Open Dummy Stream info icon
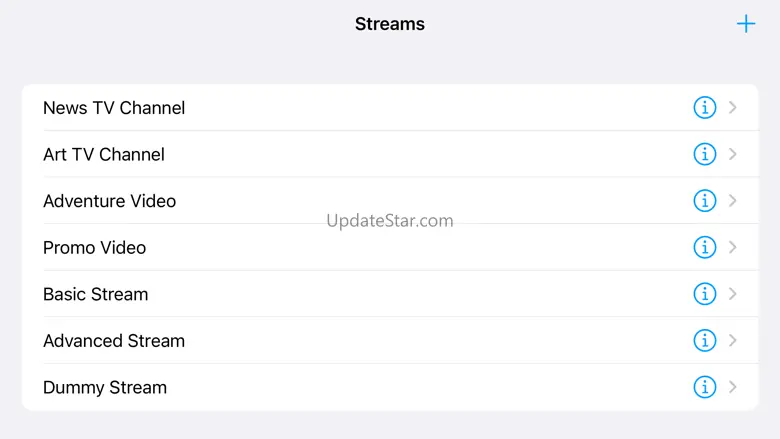This screenshot has width=780, height=439. coord(704,387)
